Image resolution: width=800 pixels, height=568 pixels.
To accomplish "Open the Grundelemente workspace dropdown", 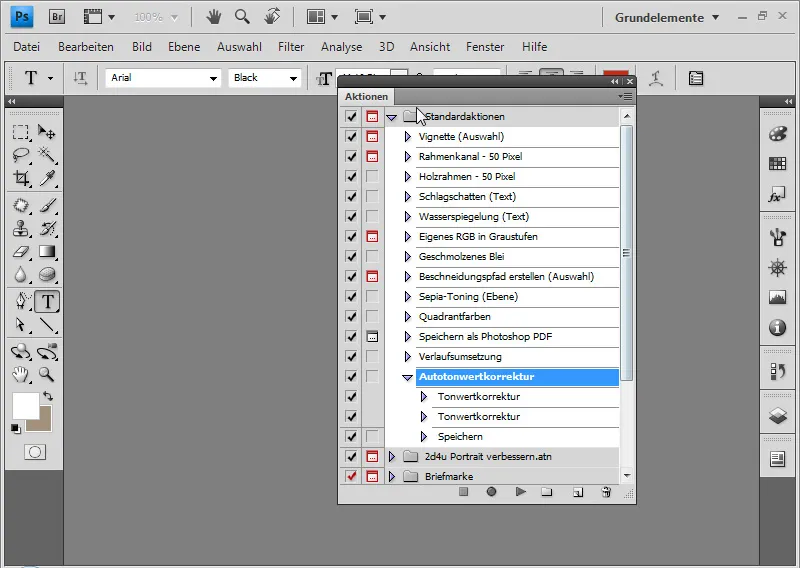I will click(666, 17).
